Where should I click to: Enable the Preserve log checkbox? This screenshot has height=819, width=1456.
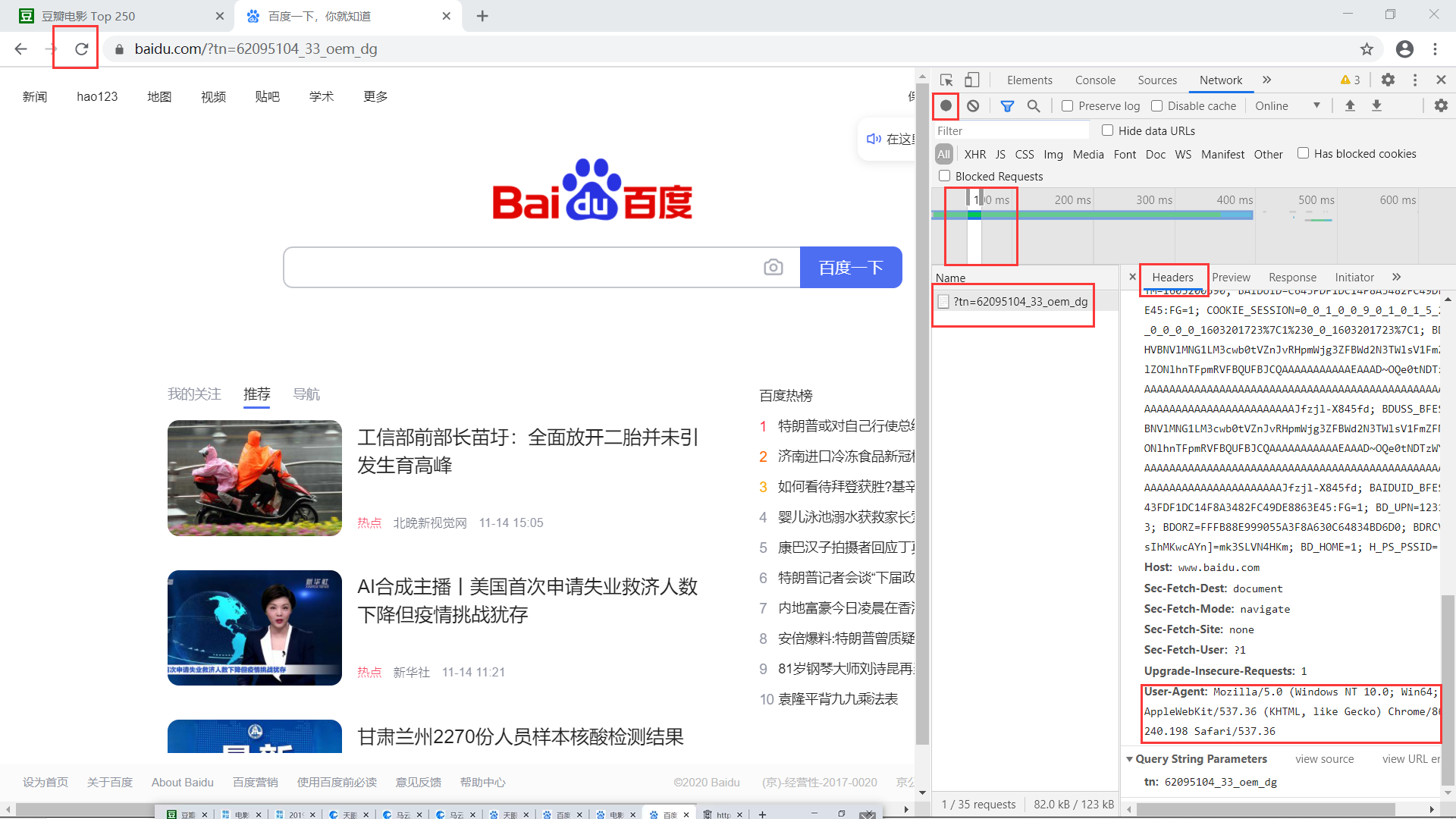tap(1068, 106)
